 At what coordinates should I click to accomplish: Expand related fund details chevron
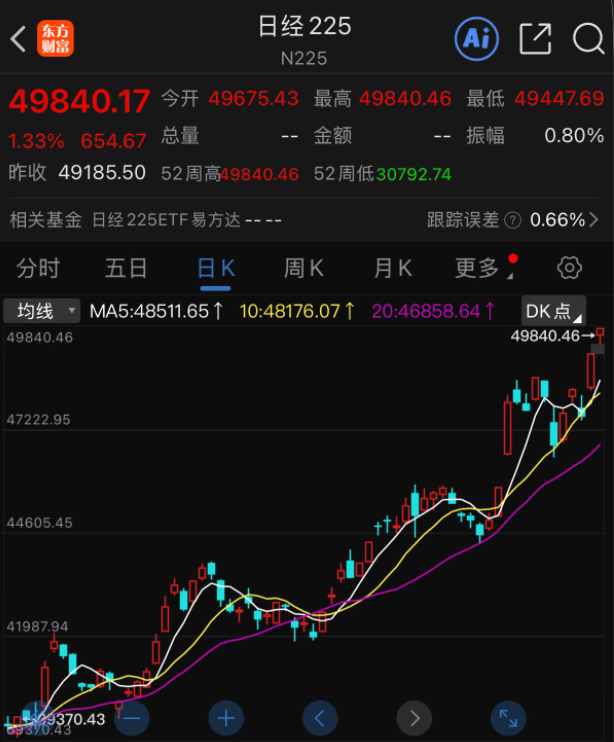pos(595,220)
